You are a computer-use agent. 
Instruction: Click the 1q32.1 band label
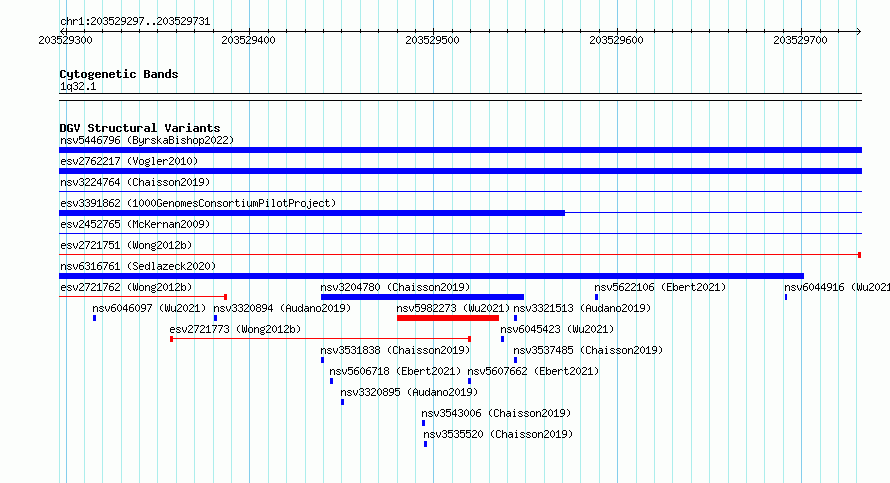(78, 87)
